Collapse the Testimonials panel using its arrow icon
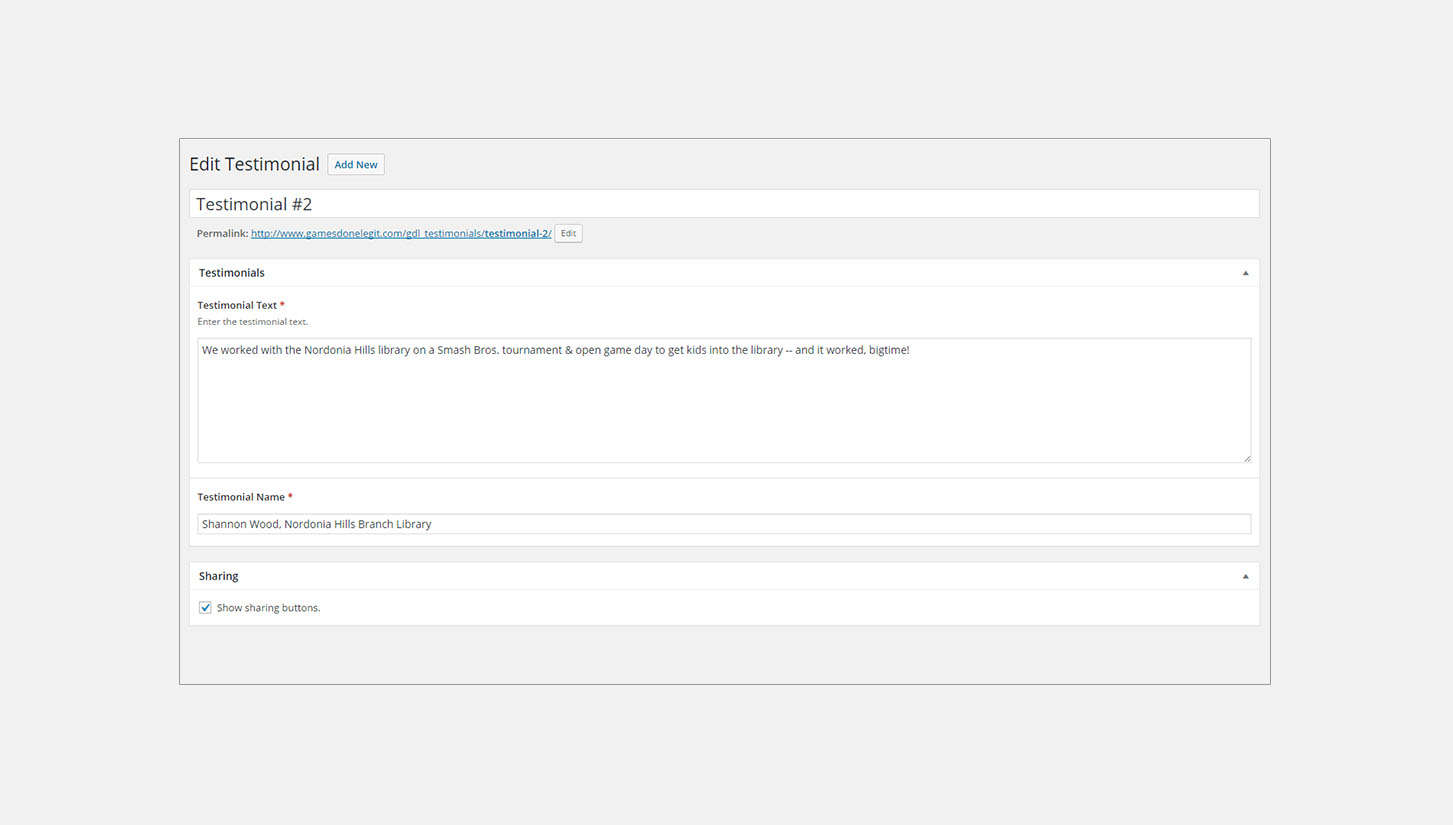This screenshot has height=825, width=1453. 1245,272
